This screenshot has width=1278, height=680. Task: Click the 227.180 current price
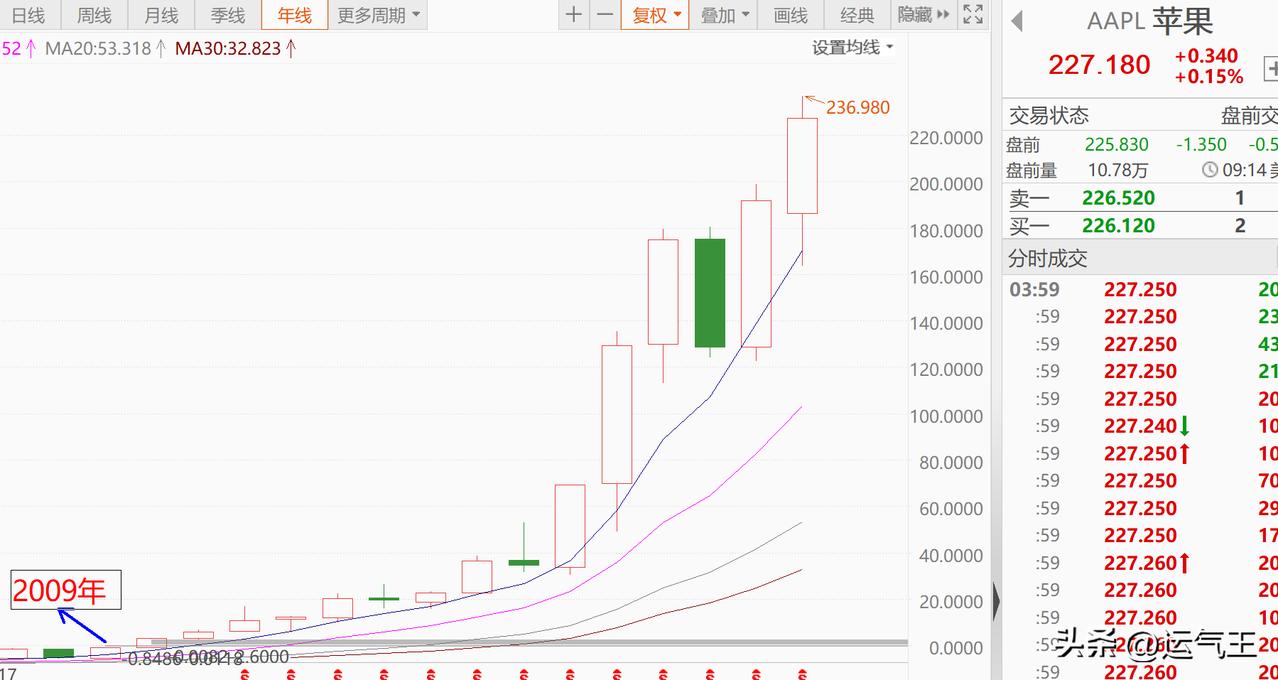coord(1099,65)
